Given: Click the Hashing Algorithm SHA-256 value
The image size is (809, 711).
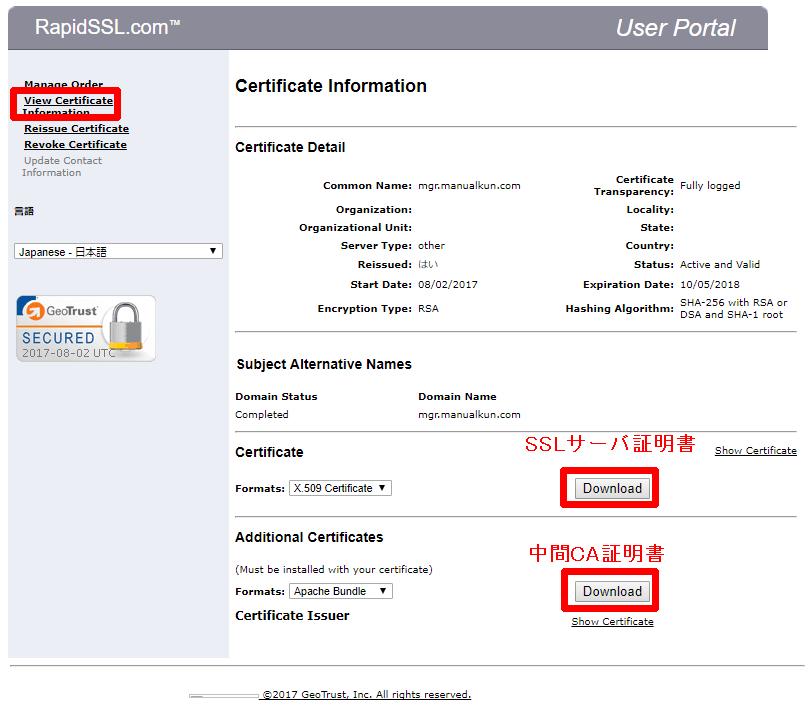Looking at the screenshot, I should [733, 308].
